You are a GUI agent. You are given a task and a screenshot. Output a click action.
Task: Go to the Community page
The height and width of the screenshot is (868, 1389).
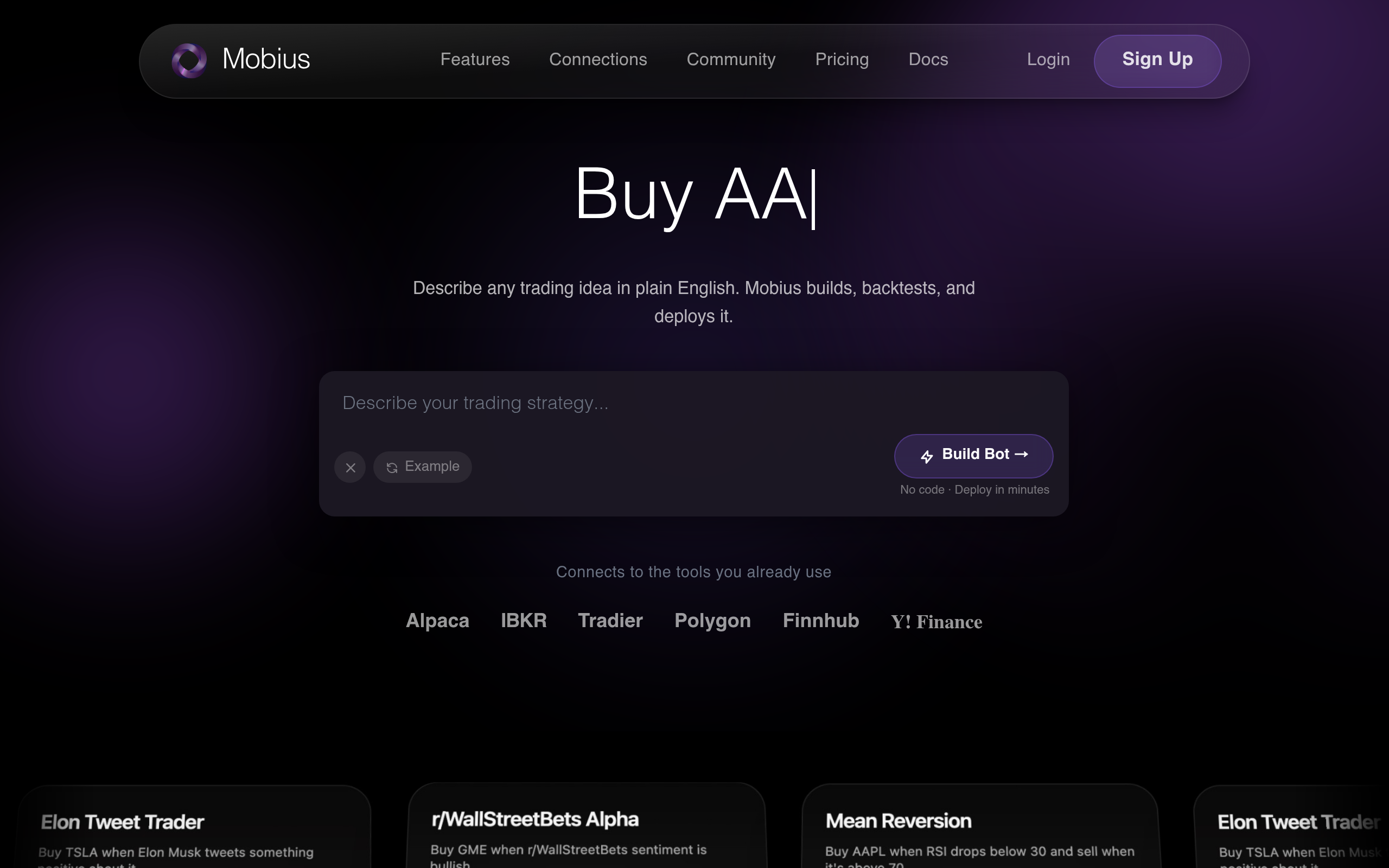pos(731,60)
